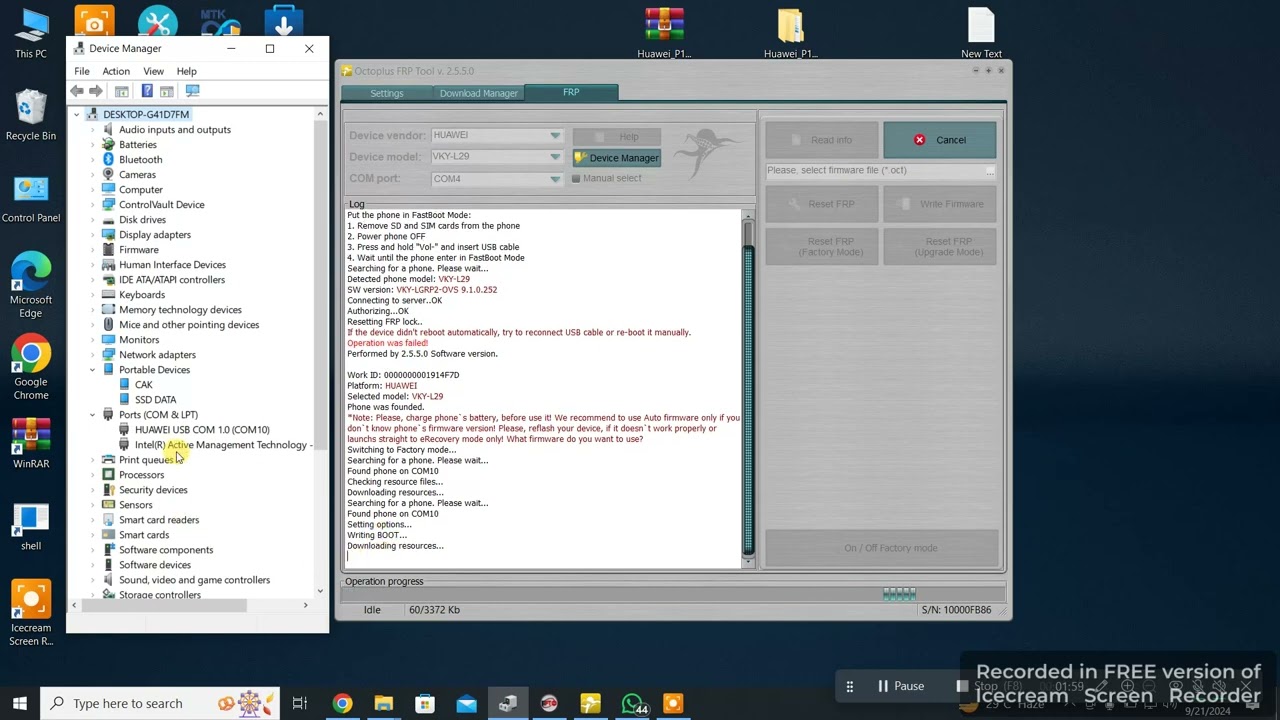Launch the Microsoft Edge desktop shortcut
The height and width of the screenshot is (720, 1280).
tap(31, 285)
